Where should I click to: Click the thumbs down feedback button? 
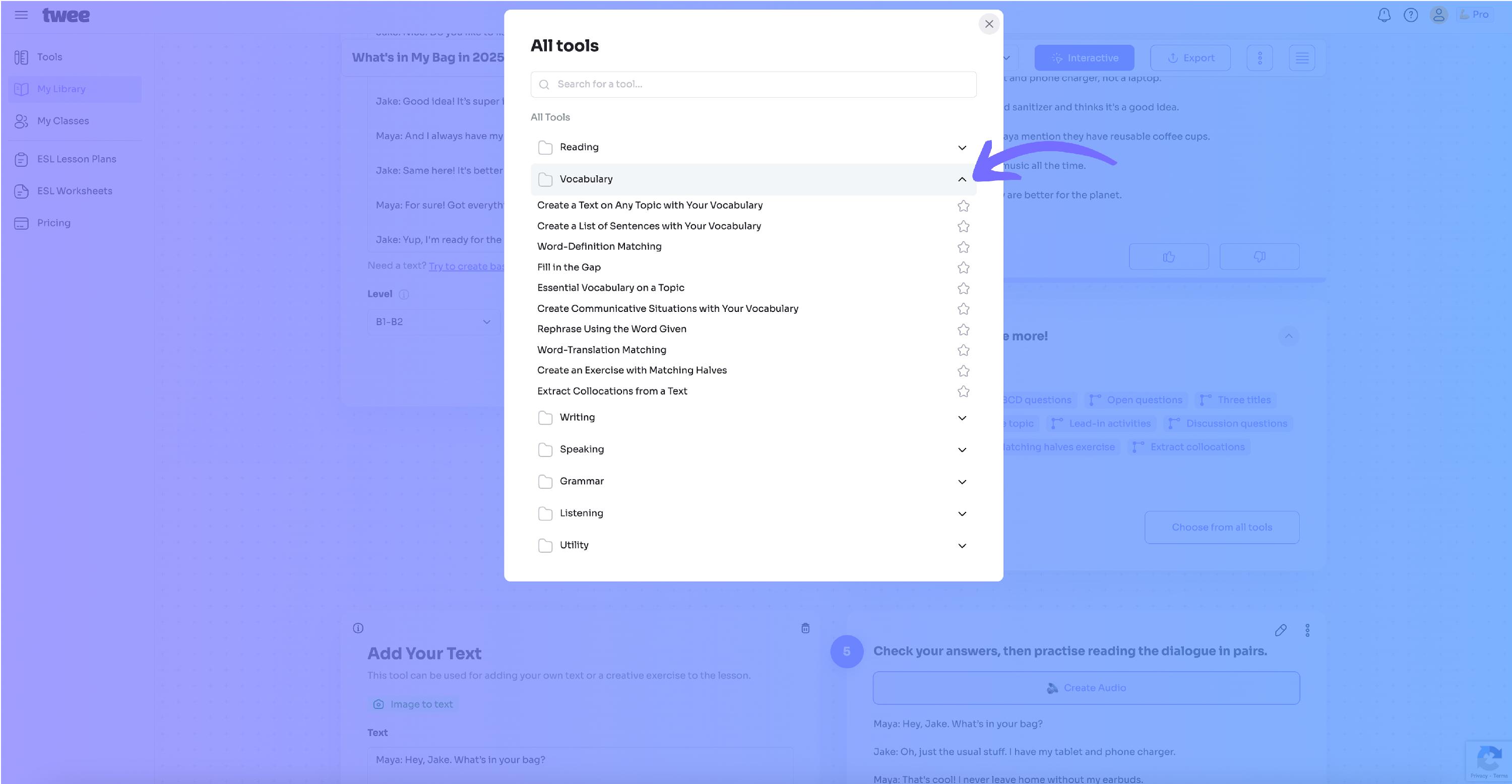(x=1259, y=256)
